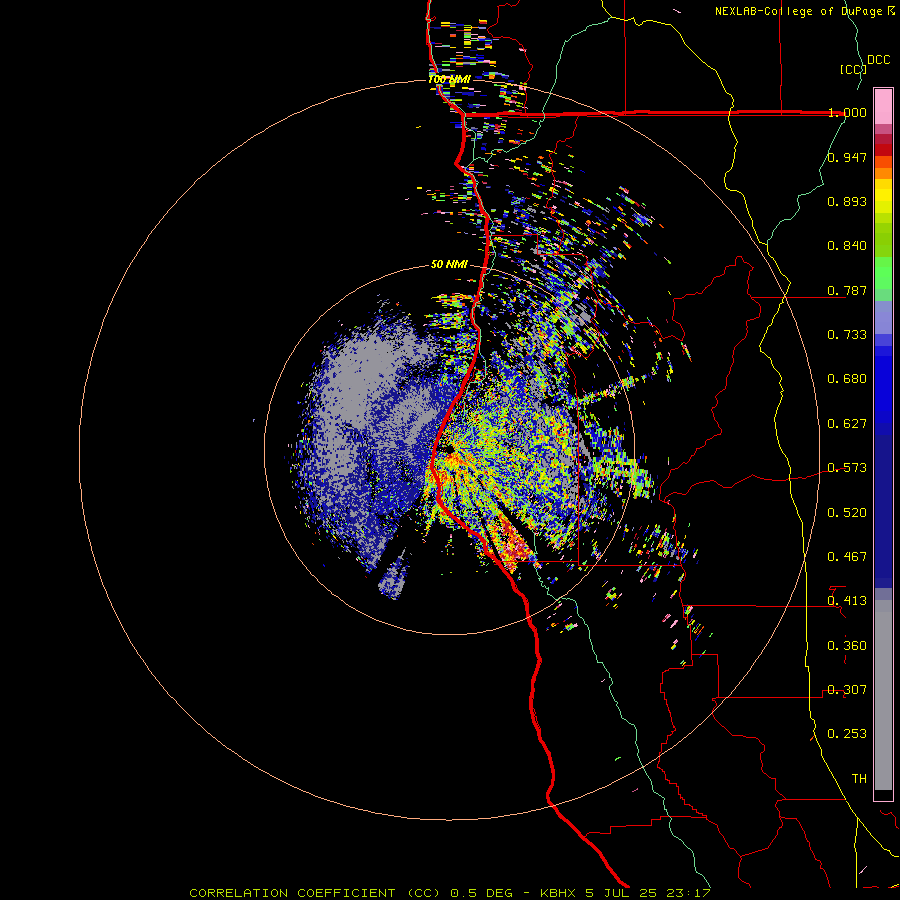
Task: Select the 0.947 scale value
Action: 847,157
